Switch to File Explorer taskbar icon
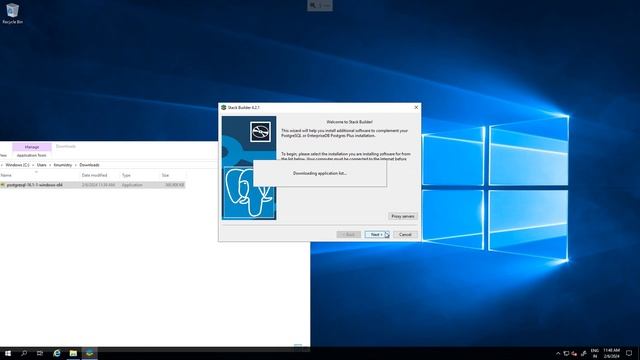The height and width of the screenshot is (360, 640). [x=73, y=353]
